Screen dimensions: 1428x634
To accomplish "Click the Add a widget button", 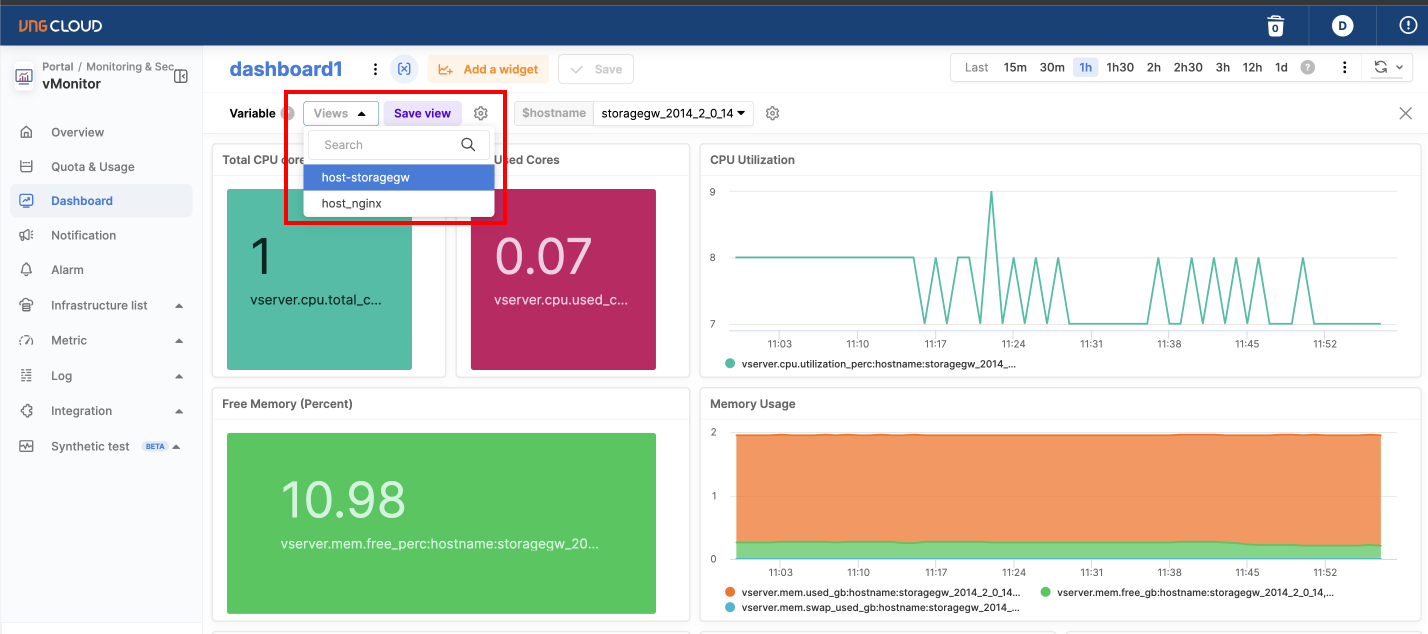I will click(x=488, y=69).
